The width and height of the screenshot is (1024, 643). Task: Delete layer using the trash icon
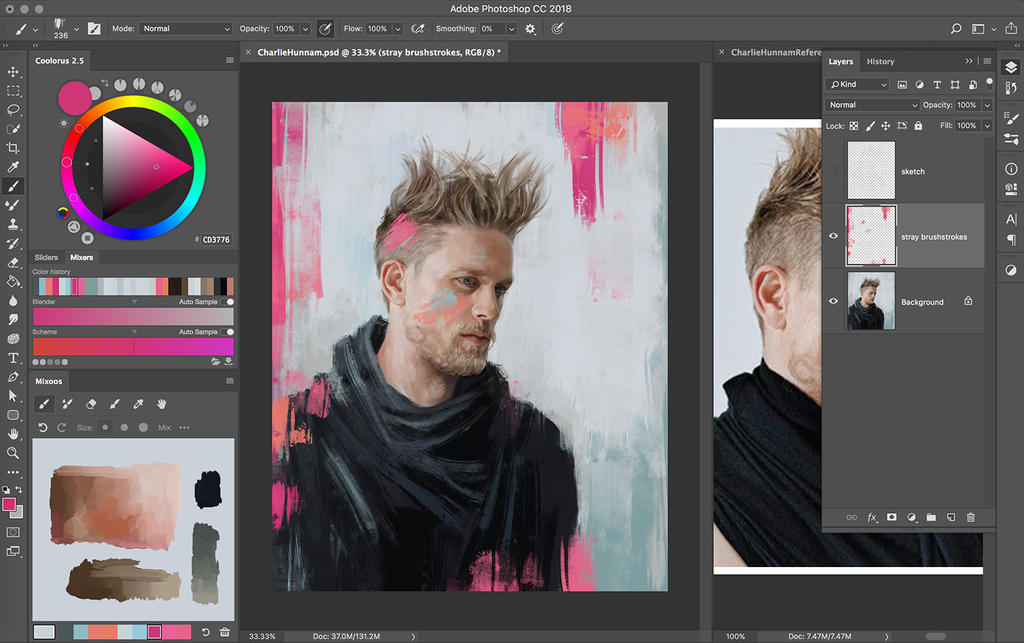click(x=970, y=517)
